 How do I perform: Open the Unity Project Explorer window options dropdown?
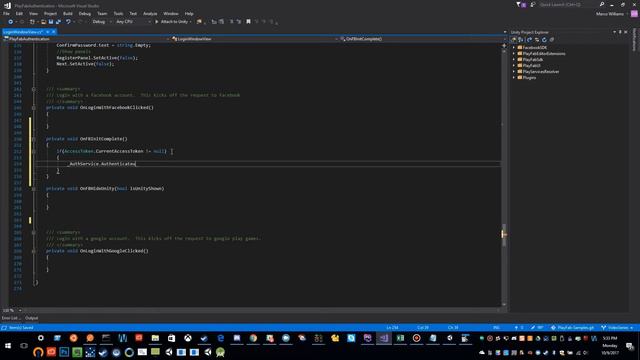(614, 32)
